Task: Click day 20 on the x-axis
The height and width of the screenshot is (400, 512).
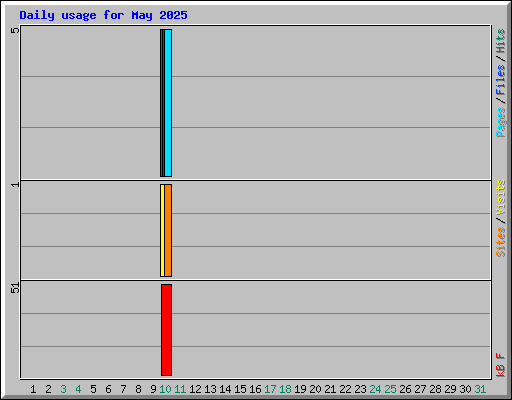Action: (315, 389)
